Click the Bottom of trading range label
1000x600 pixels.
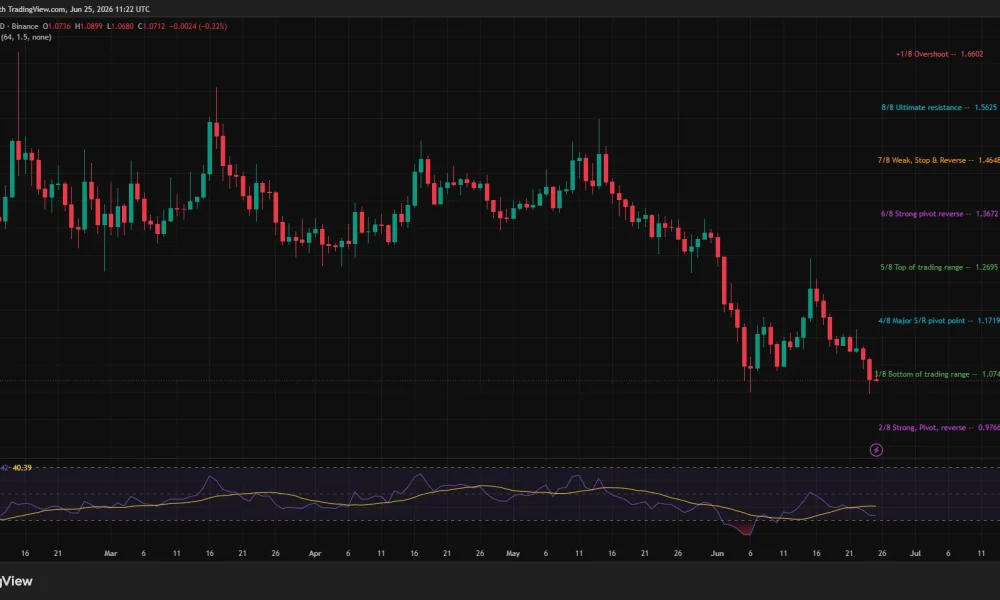tap(937, 374)
